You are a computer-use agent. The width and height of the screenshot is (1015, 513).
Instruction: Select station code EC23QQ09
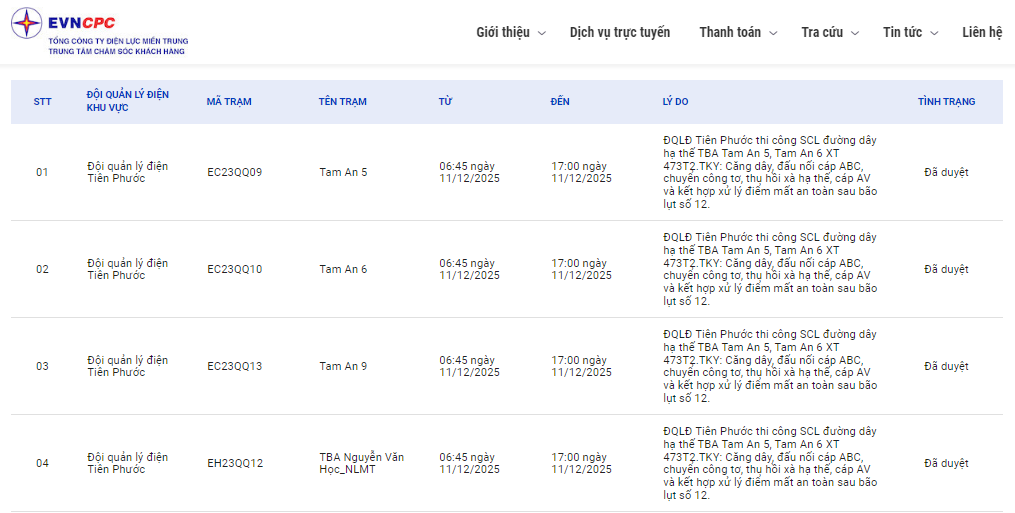click(x=234, y=172)
